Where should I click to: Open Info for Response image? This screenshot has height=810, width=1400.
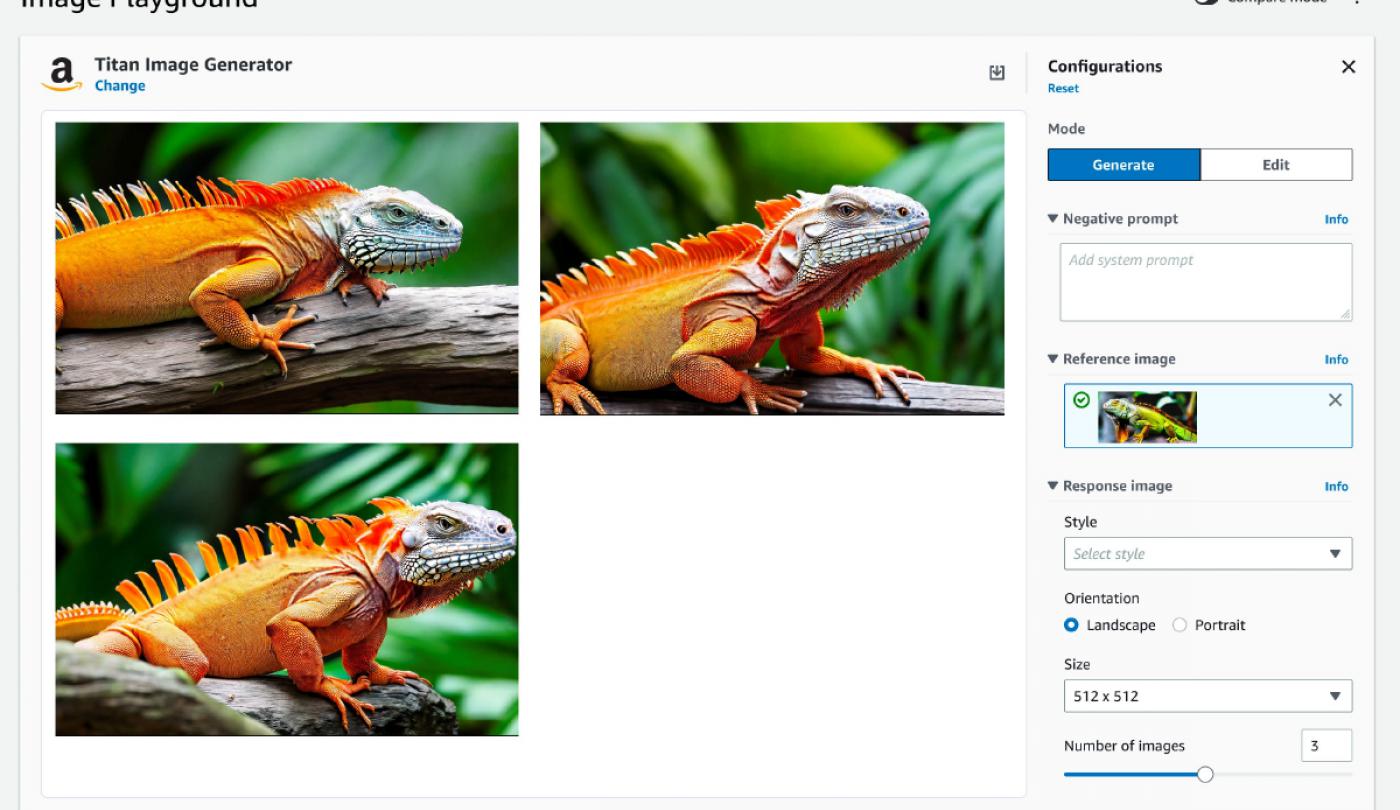[x=1336, y=486]
